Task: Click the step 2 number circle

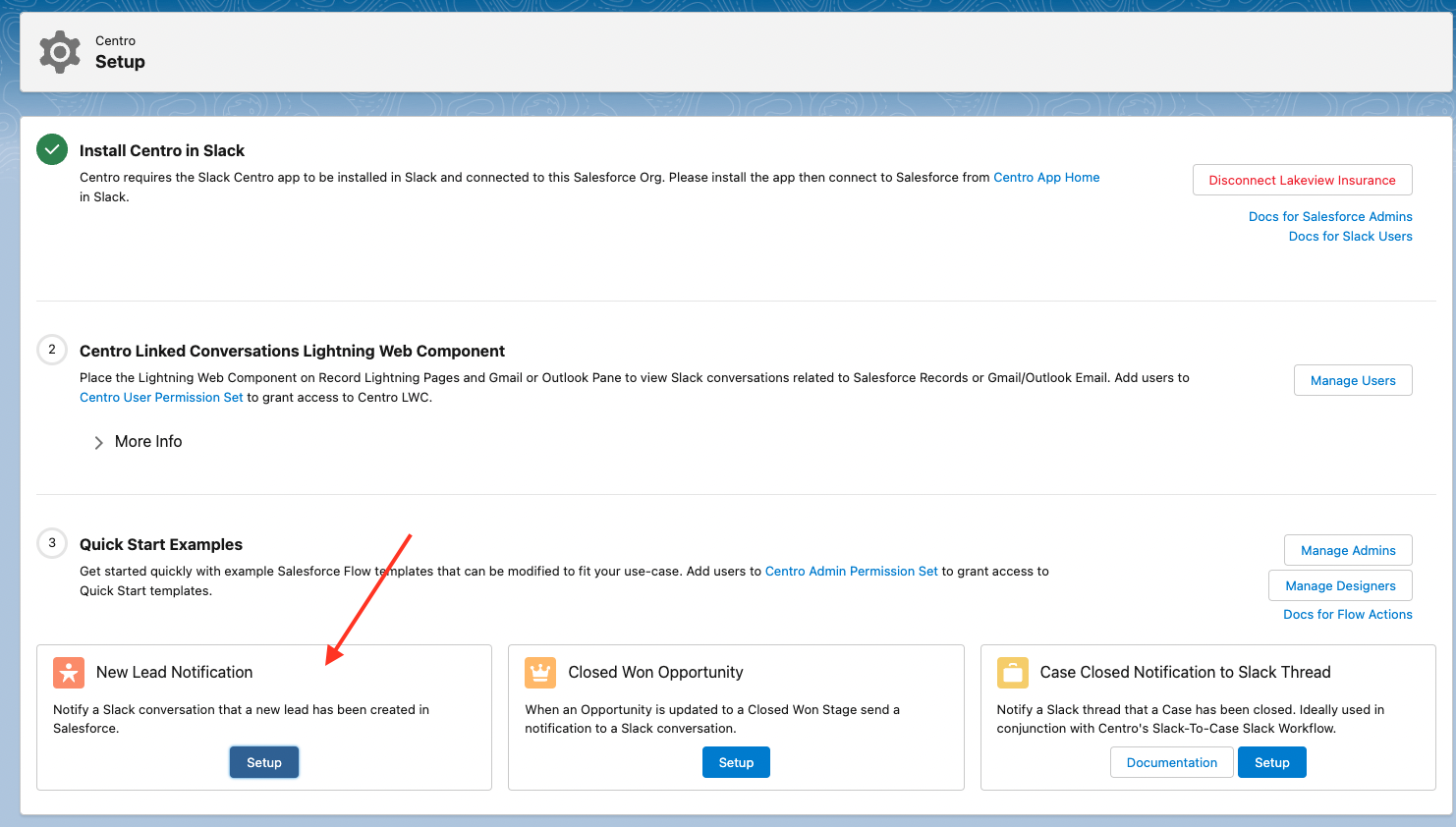Action: tap(51, 350)
